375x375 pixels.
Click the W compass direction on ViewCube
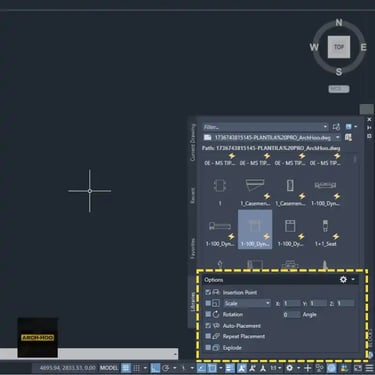[x=314, y=47]
